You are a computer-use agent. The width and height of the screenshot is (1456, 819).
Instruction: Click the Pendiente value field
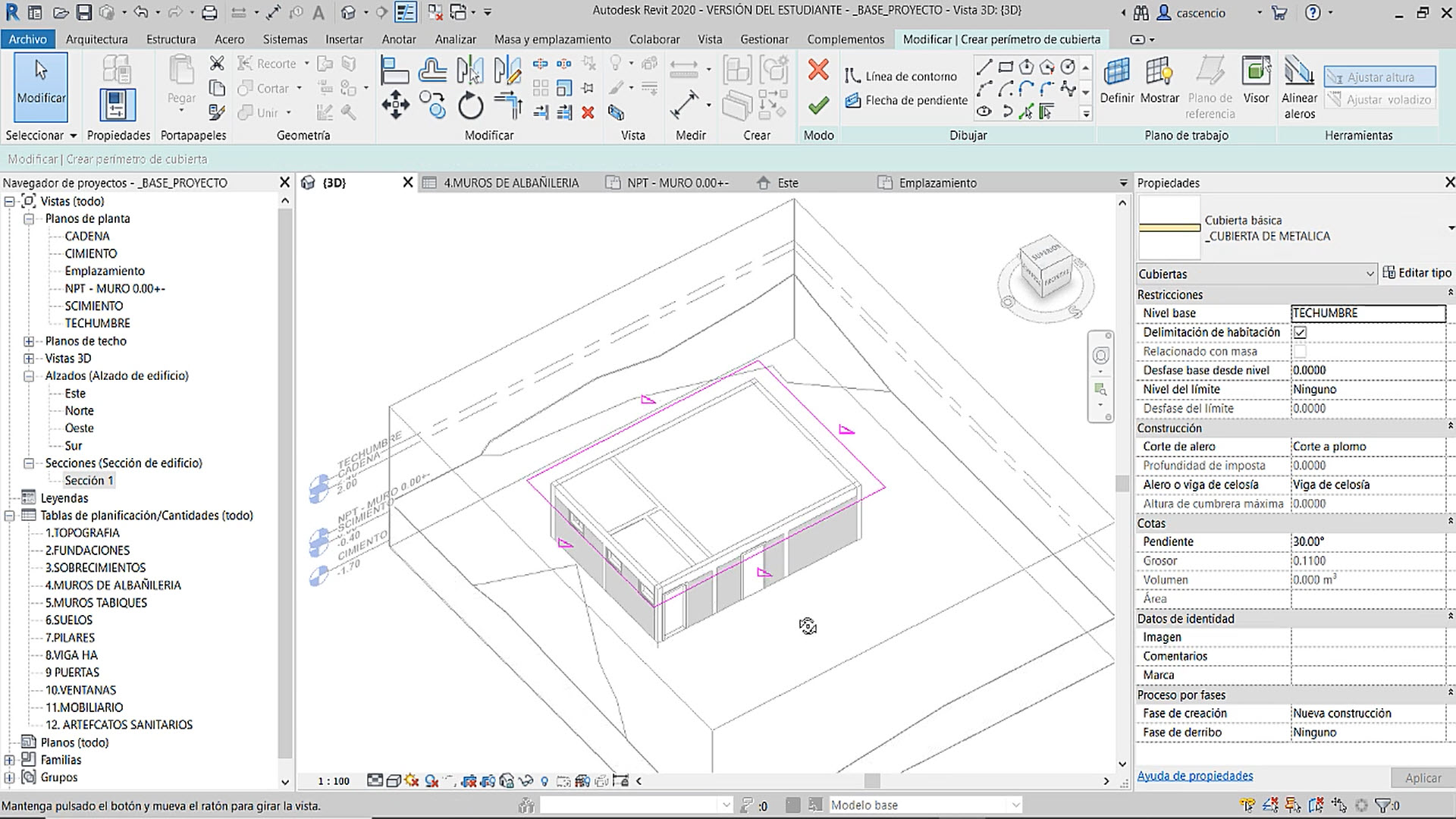tap(1367, 541)
